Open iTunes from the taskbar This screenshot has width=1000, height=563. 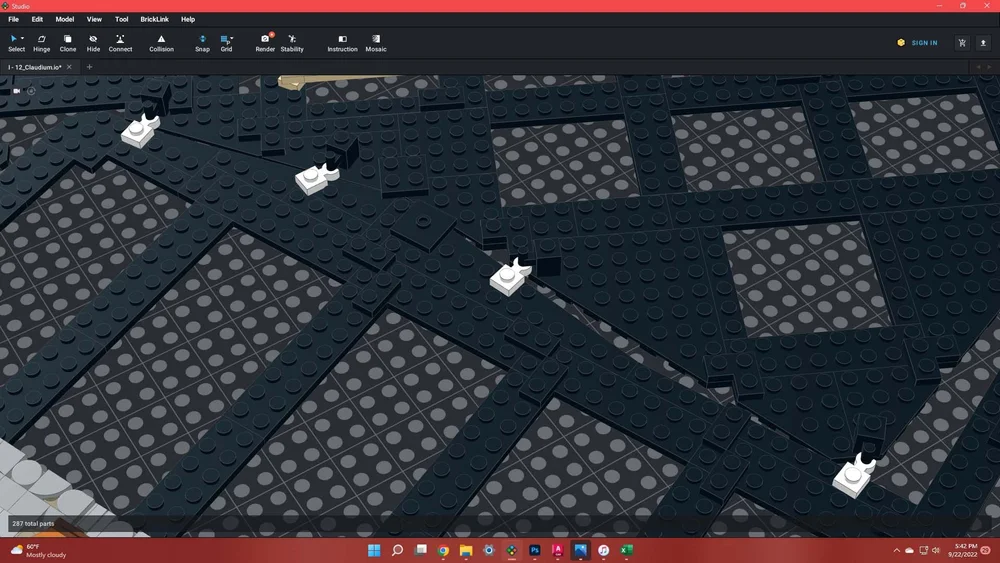(x=603, y=550)
